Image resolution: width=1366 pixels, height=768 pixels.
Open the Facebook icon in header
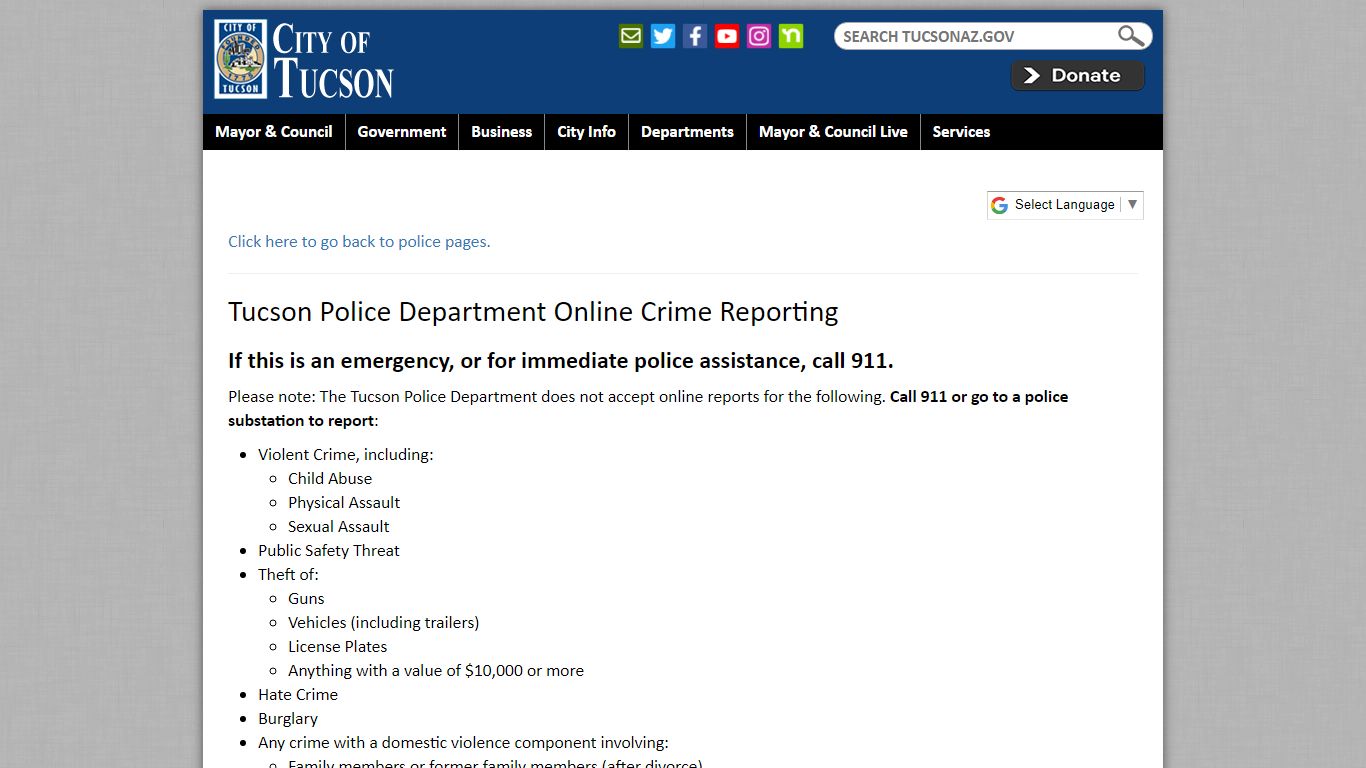[695, 36]
